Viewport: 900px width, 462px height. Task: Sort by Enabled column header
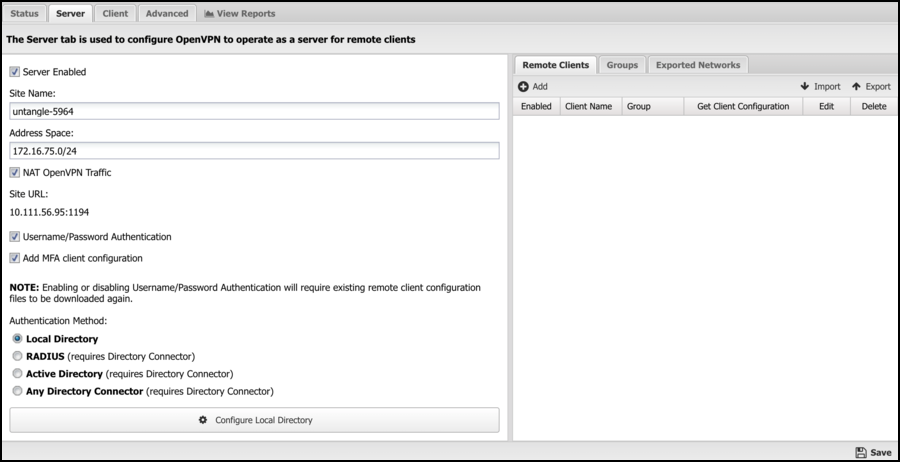click(x=536, y=106)
